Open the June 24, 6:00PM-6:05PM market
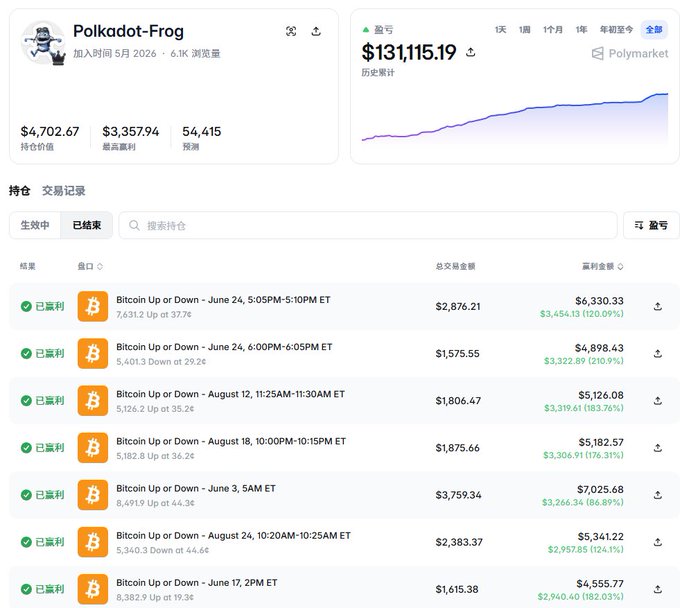Screen dimensions: 680x608 [x=224, y=347]
